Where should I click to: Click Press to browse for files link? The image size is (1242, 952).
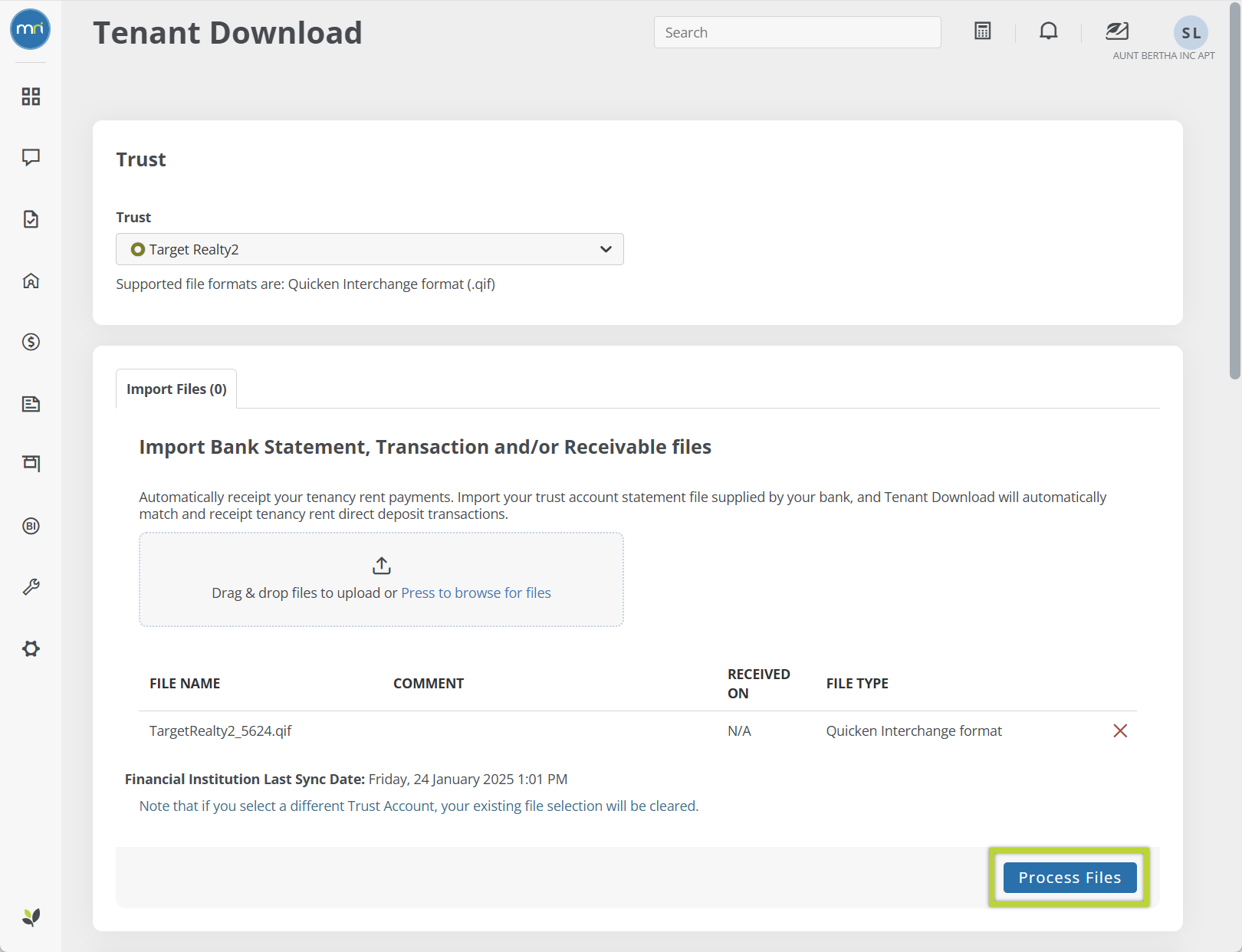click(476, 593)
